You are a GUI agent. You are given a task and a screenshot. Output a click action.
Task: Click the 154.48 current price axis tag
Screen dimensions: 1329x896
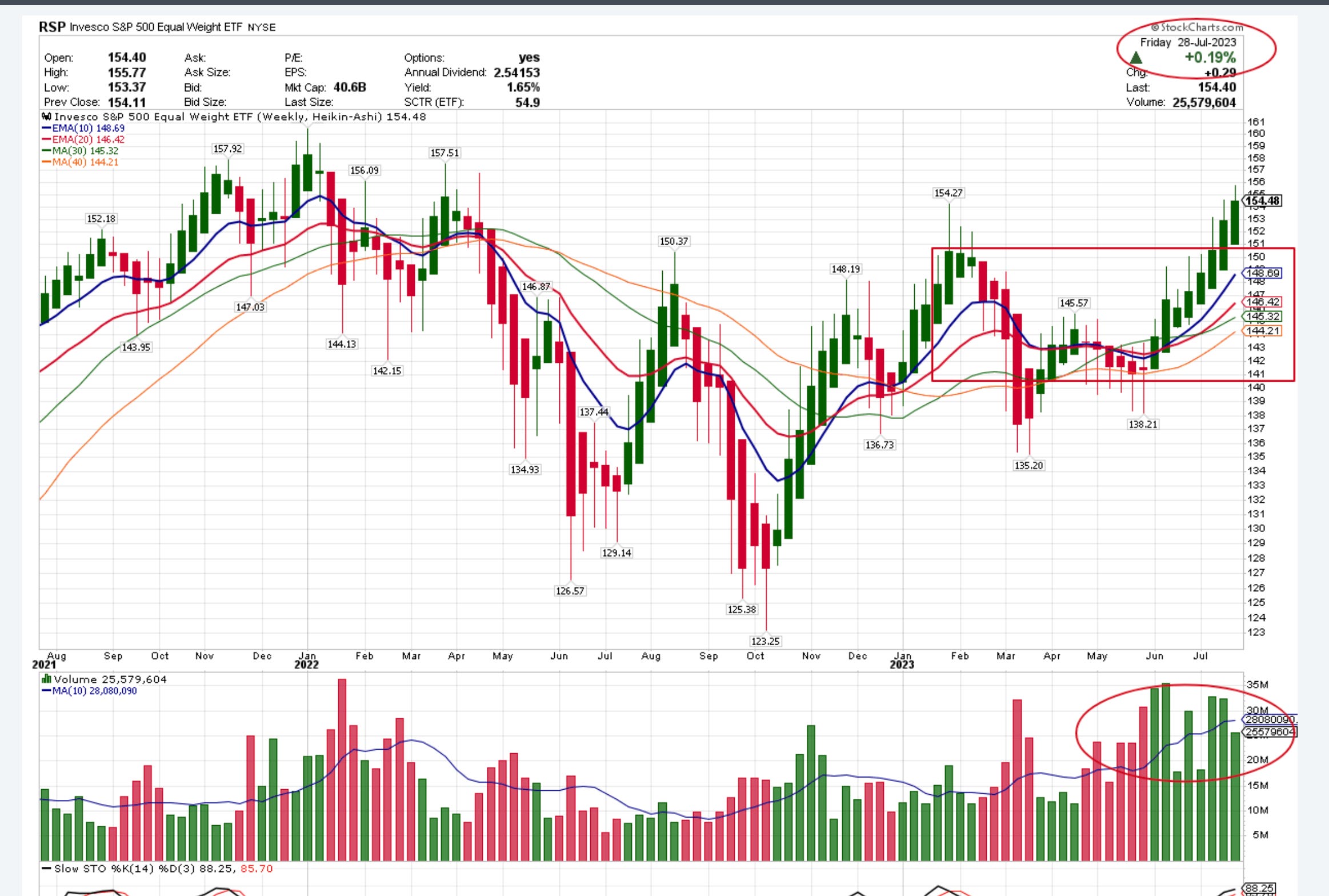(1262, 201)
